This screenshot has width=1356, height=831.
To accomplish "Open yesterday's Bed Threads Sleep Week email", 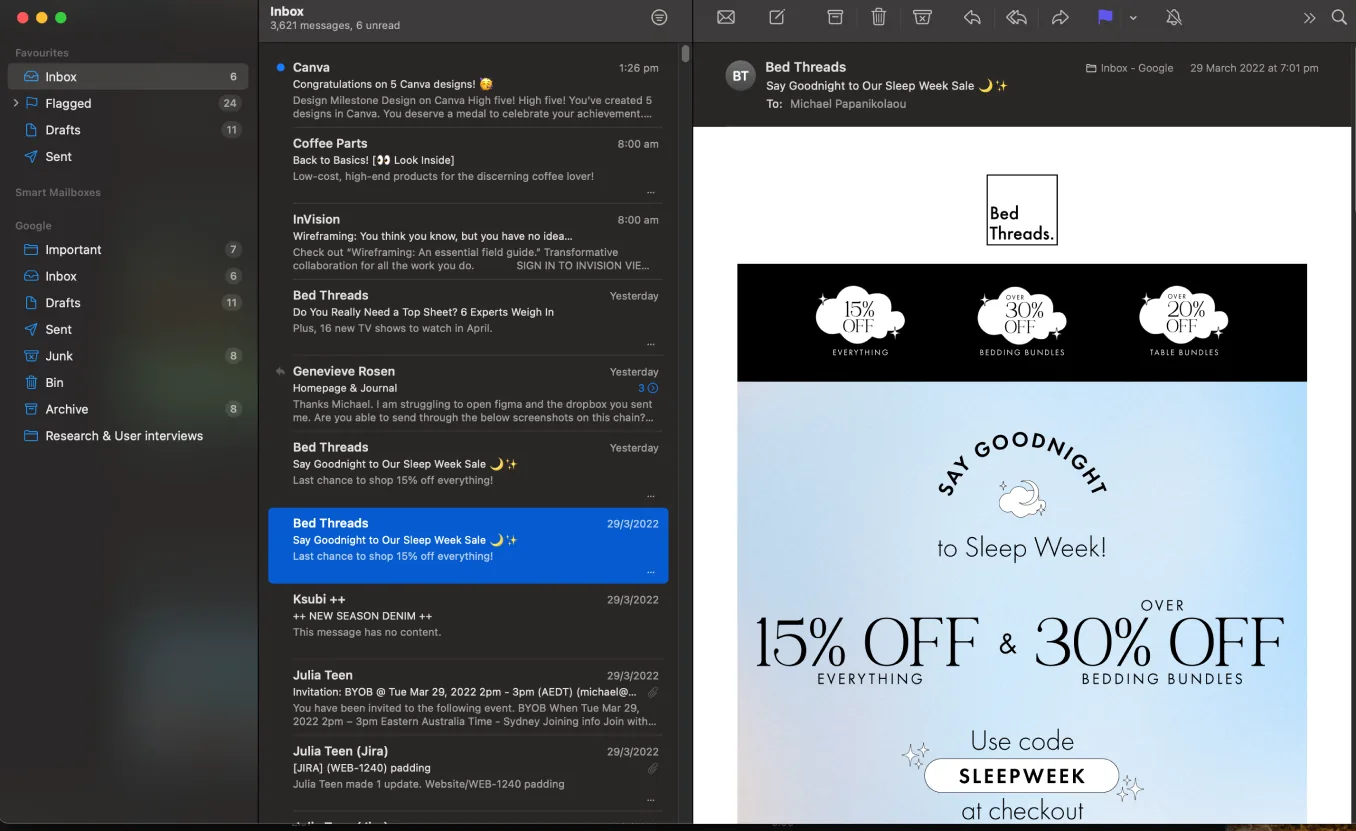I will coord(468,470).
